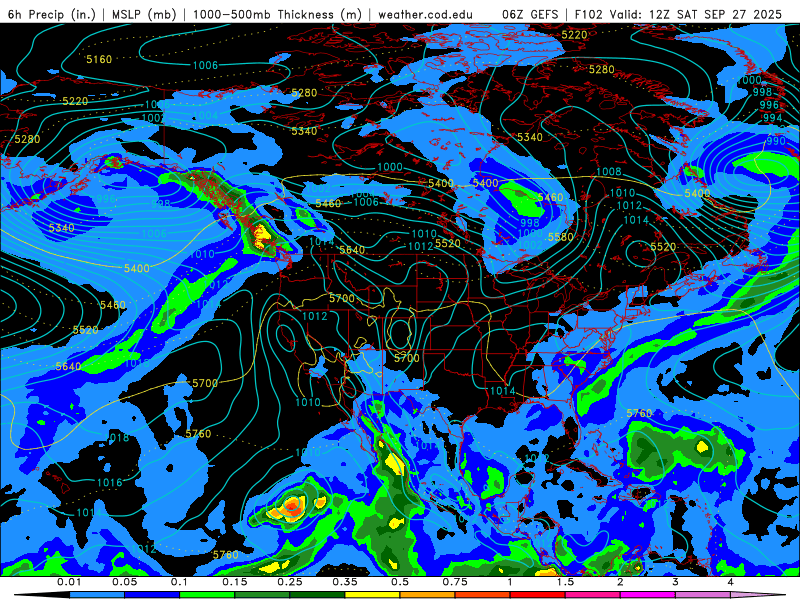The image size is (800, 600).
Task: Click the 1.5 legend value
Action: [565, 582]
